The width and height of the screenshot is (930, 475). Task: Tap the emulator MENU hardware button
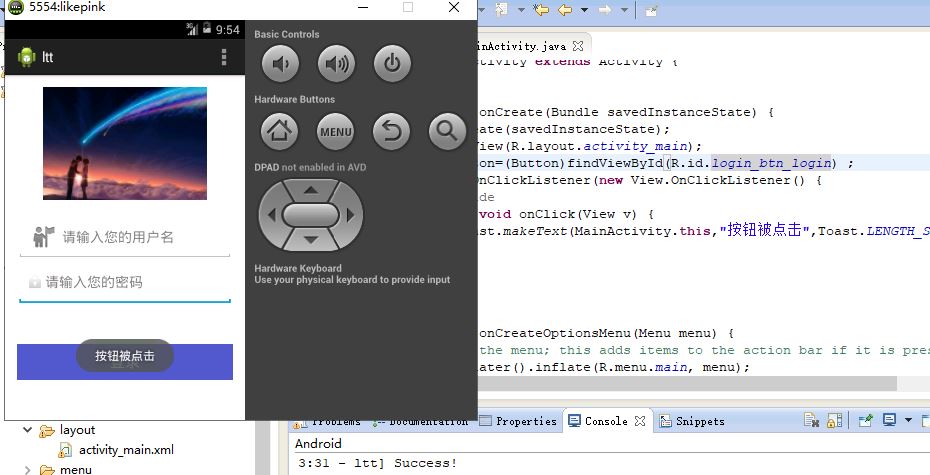(336, 131)
